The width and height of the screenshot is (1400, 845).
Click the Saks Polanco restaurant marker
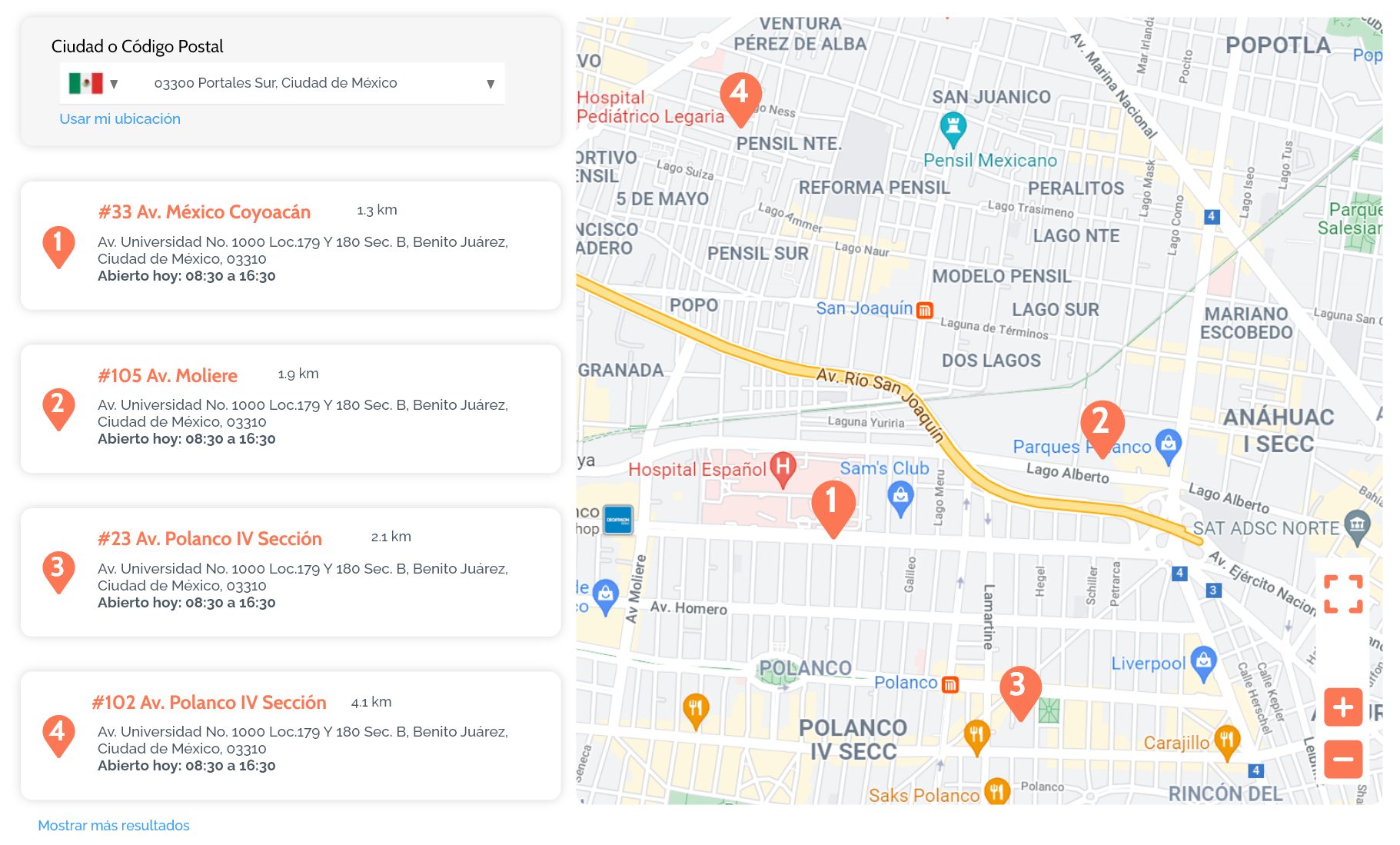[996, 791]
